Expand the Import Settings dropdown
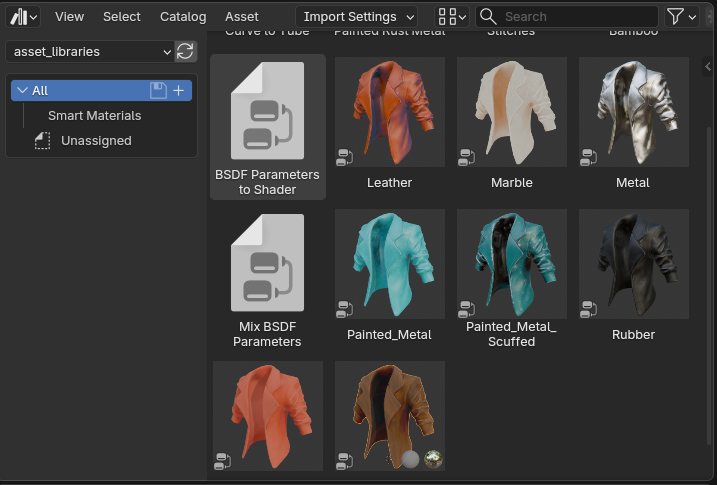This screenshot has width=717, height=485. coord(356,17)
